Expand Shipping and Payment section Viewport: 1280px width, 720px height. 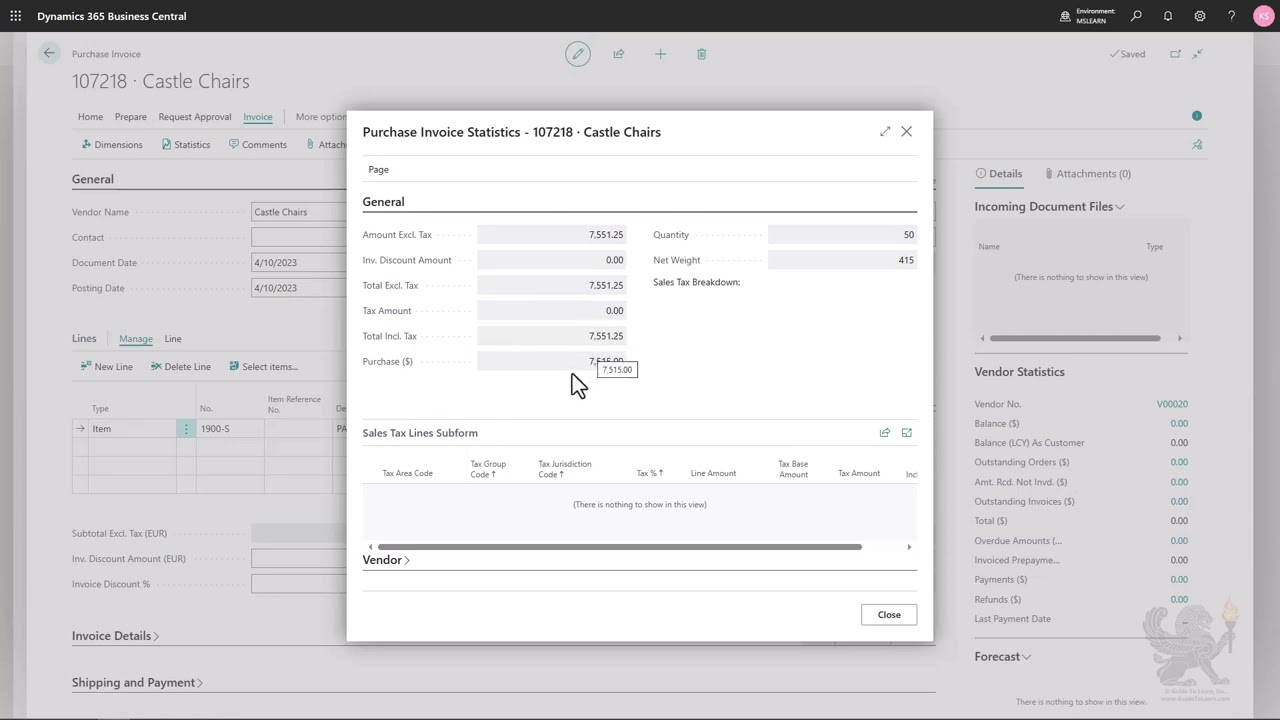pyautogui.click(x=137, y=683)
